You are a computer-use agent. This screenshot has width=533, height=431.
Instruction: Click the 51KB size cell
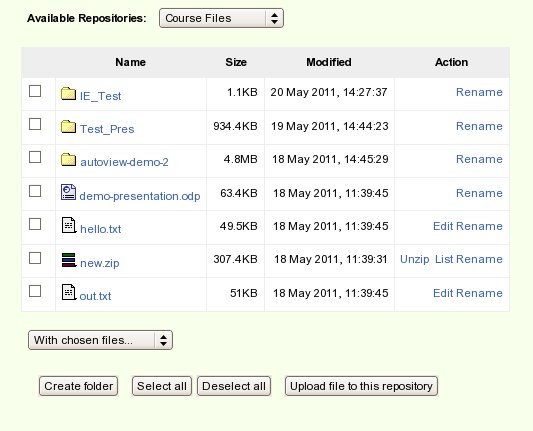[244, 293]
